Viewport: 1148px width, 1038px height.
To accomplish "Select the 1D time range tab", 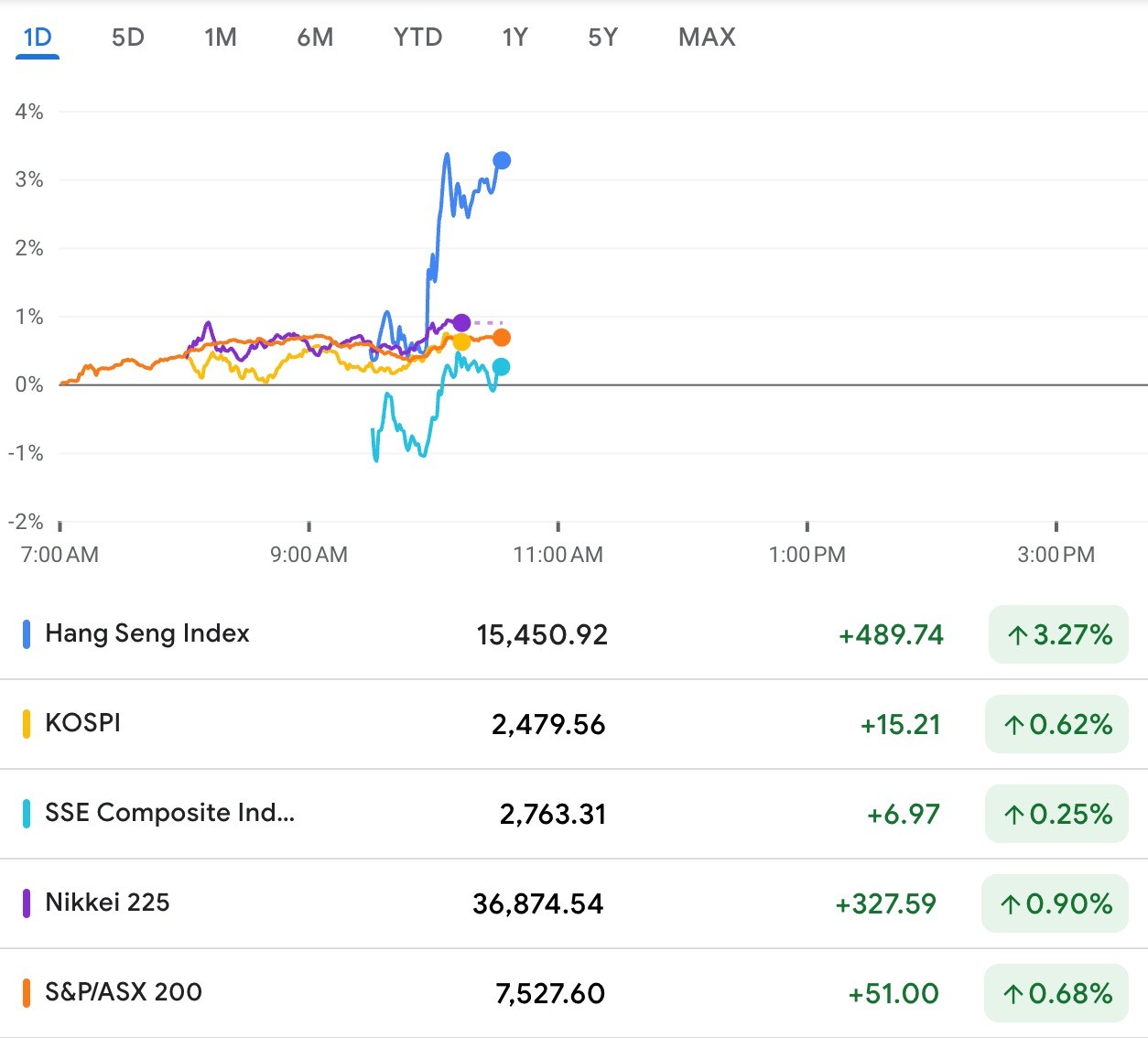I will (x=38, y=38).
